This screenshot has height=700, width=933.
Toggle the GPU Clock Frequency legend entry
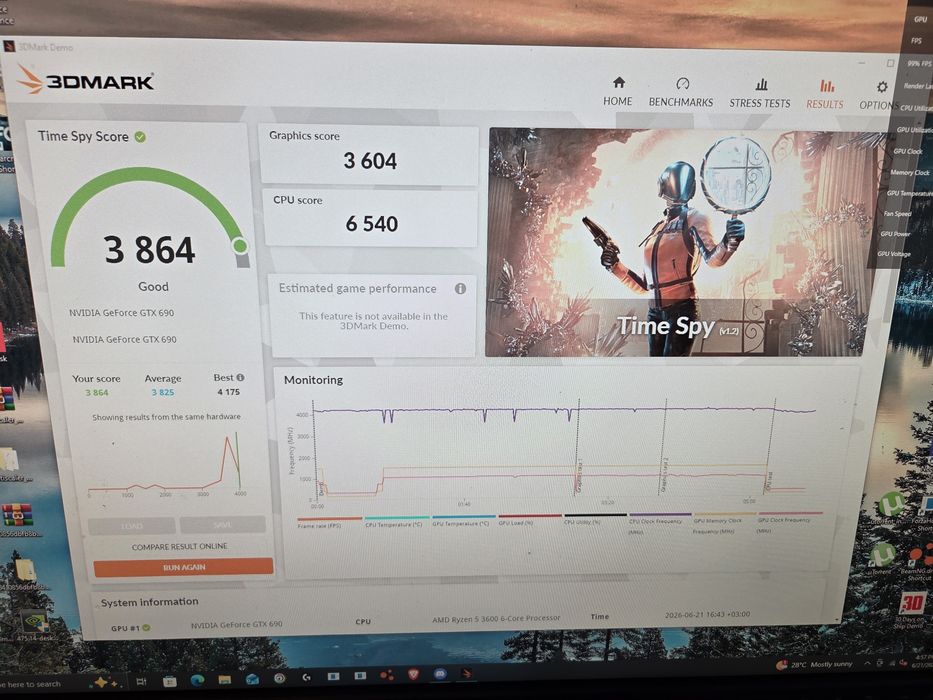pos(789,521)
